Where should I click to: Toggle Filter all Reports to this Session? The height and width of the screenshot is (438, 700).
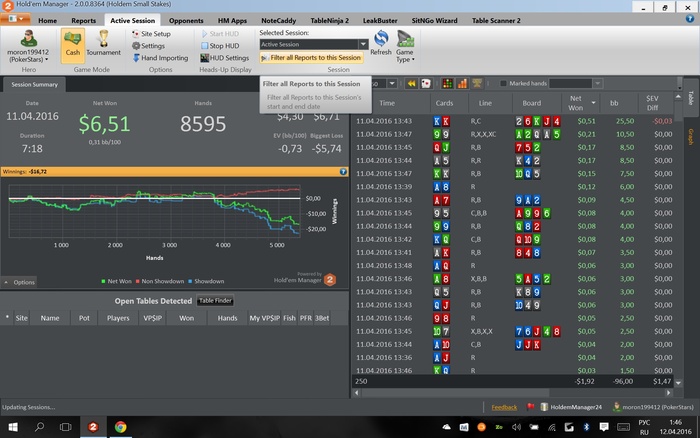pyautogui.click(x=311, y=58)
